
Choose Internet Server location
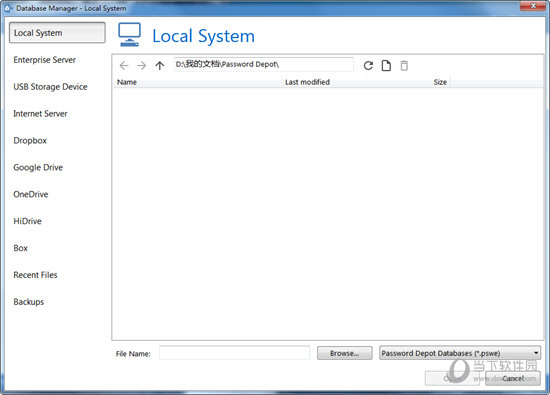pos(40,114)
